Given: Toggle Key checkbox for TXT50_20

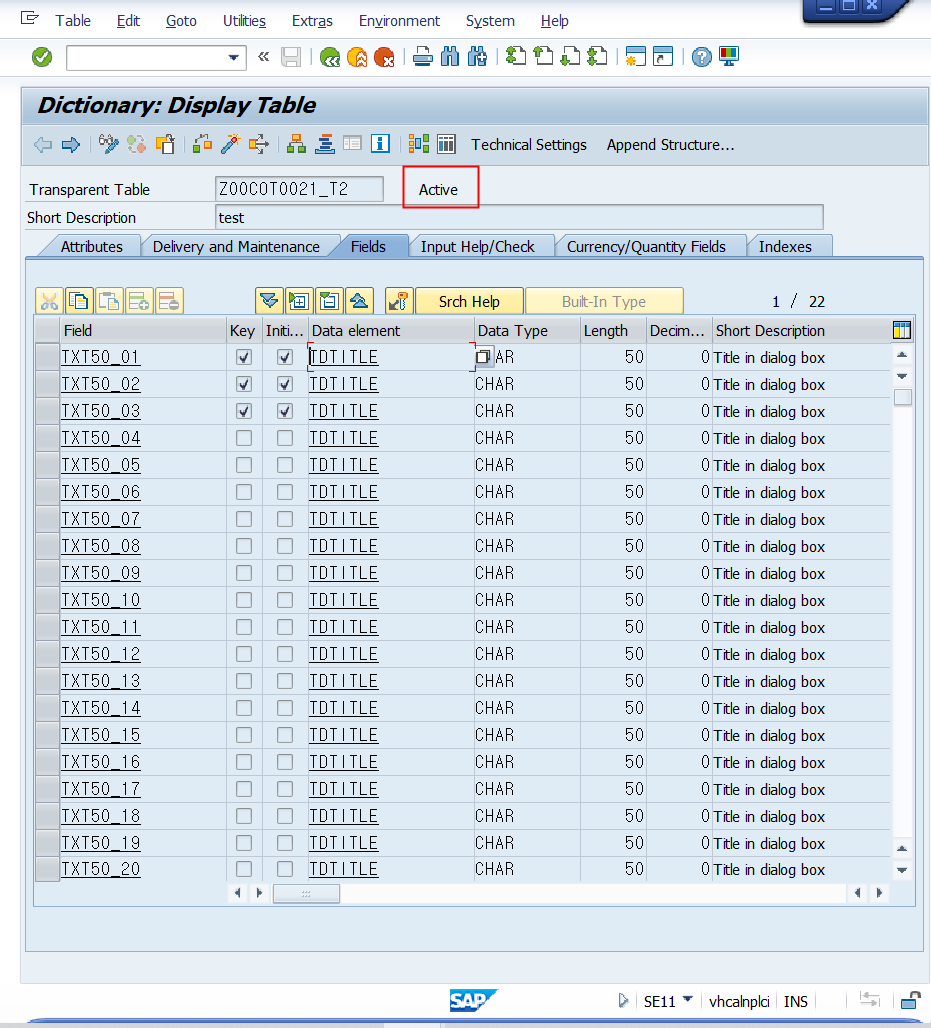Looking at the screenshot, I should (x=244, y=869).
